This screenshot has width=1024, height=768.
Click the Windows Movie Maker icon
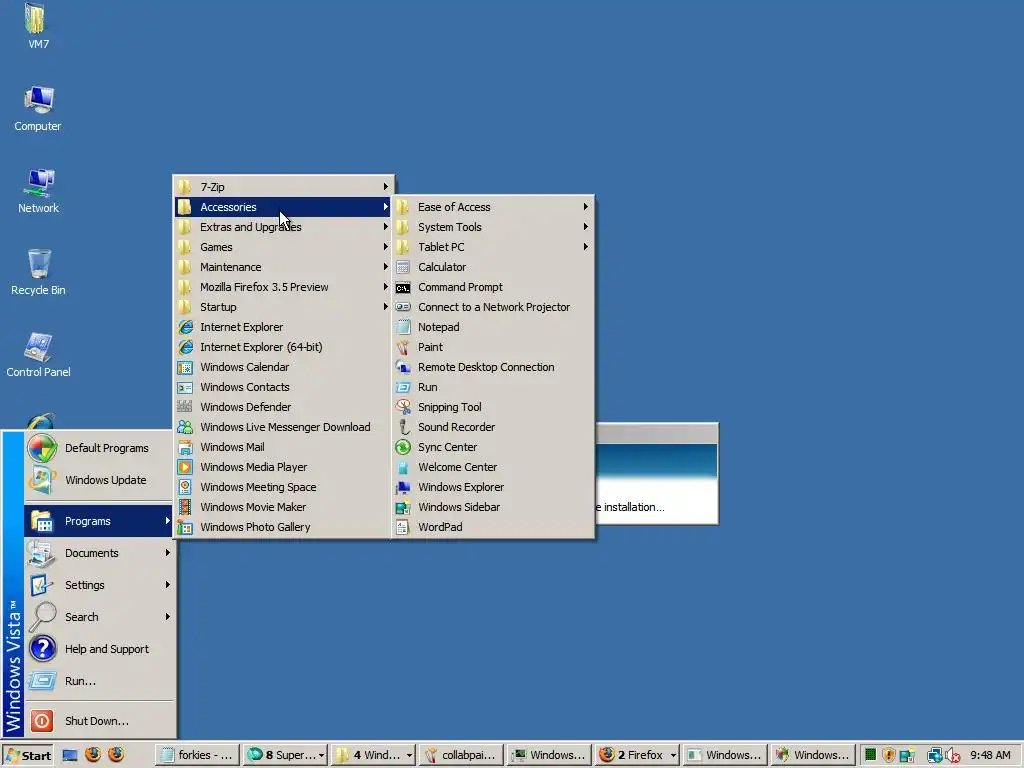185,507
